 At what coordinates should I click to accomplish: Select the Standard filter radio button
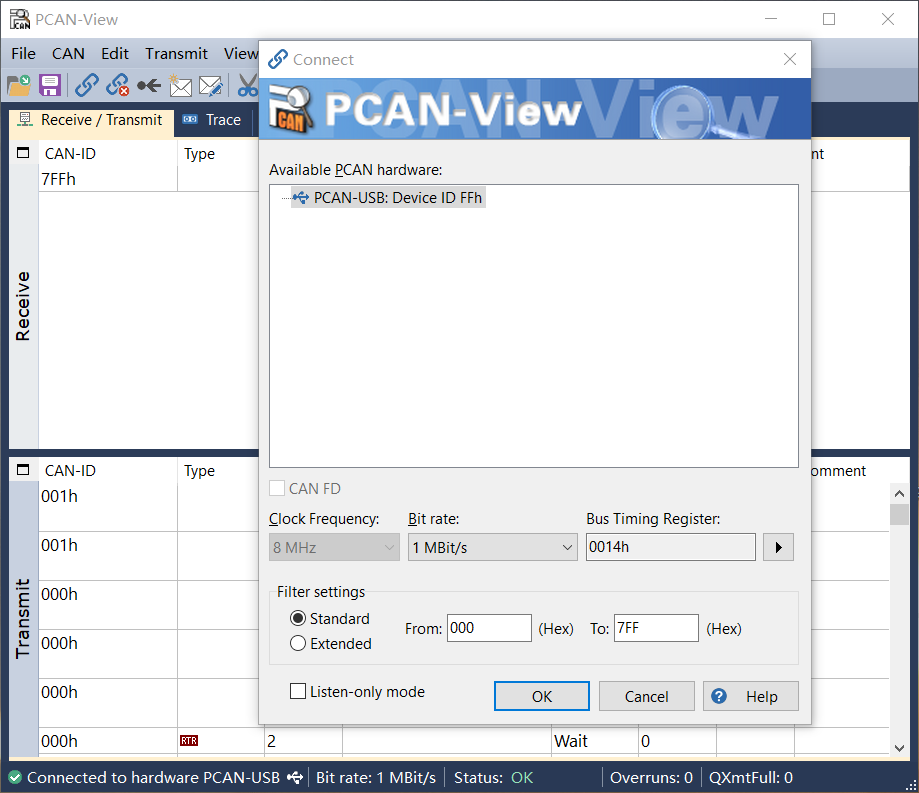tap(298, 618)
